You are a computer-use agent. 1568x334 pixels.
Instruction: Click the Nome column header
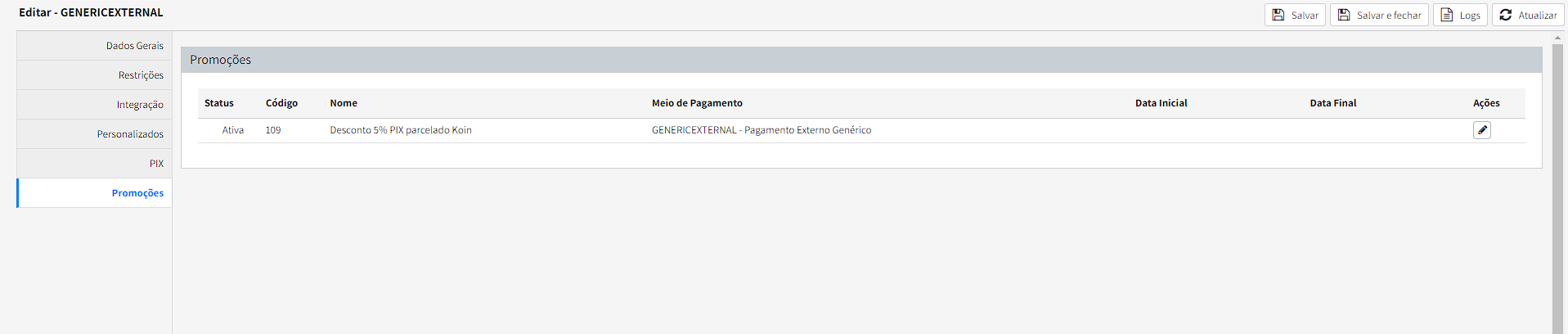[x=344, y=103]
